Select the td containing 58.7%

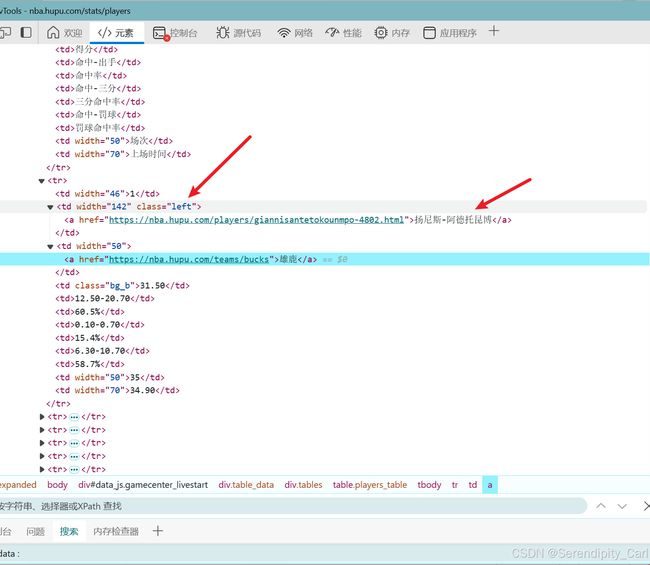[x=90, y=364]
